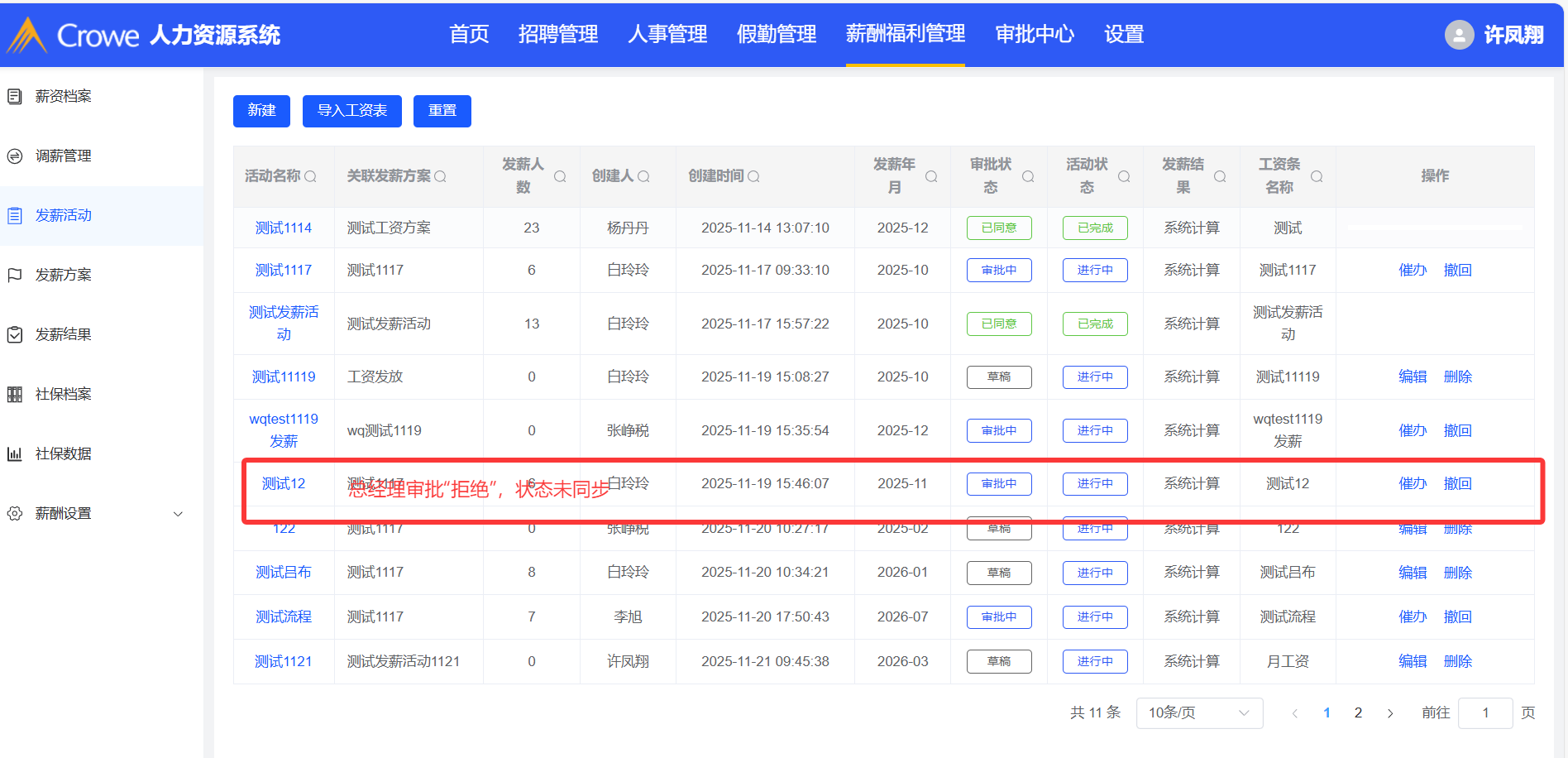Click the search icon beside 创建人 column

pyautogui.click(x=643, y=176)
